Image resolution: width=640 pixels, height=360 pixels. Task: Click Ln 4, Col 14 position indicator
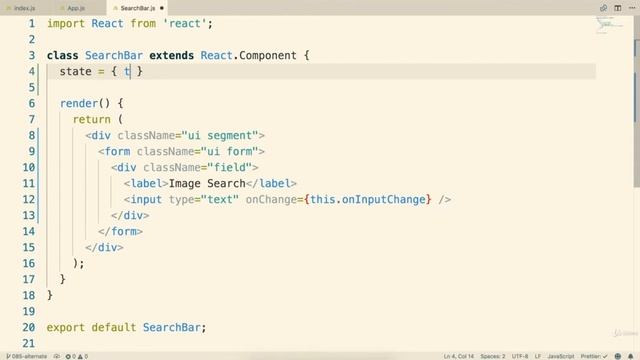459,356
